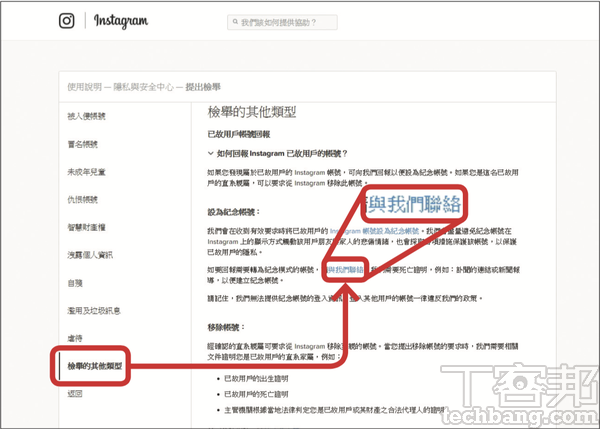
Task: Select sidebar item 自殘
Action: click(75, 283)
